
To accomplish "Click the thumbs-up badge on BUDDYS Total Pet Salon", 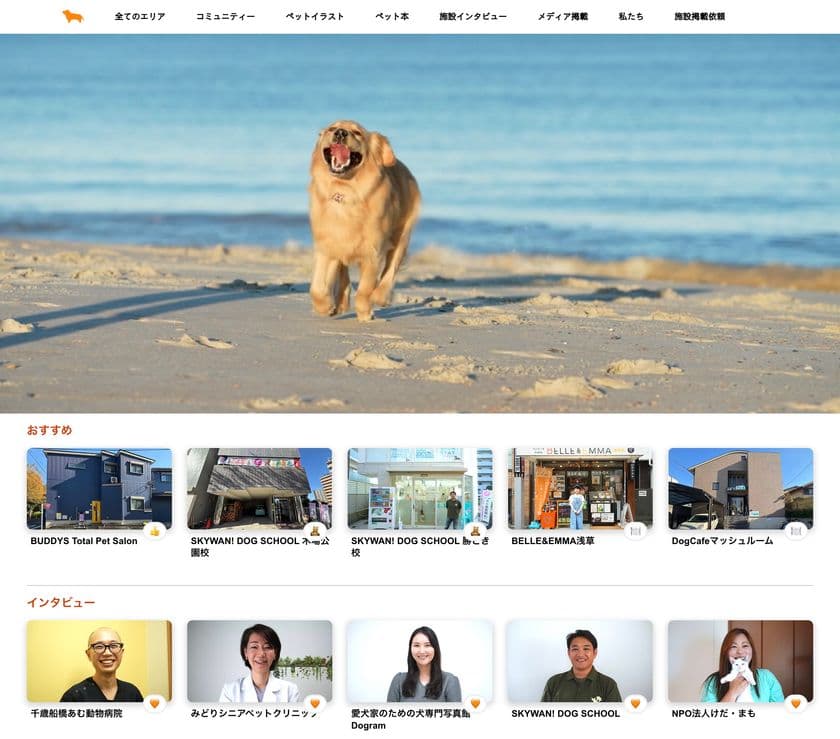I will [x=155, y=532].
